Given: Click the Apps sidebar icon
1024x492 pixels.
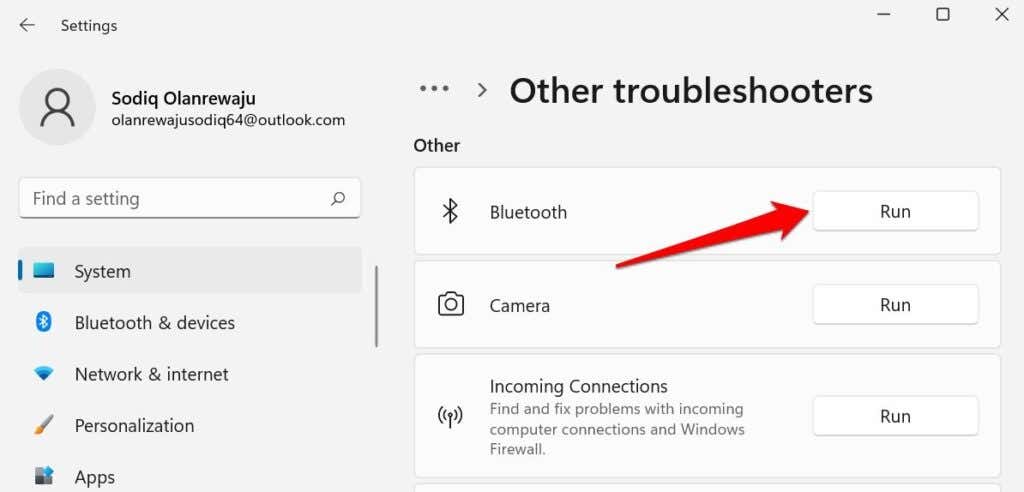Looking at the screenshot, I should pos(44,476).
